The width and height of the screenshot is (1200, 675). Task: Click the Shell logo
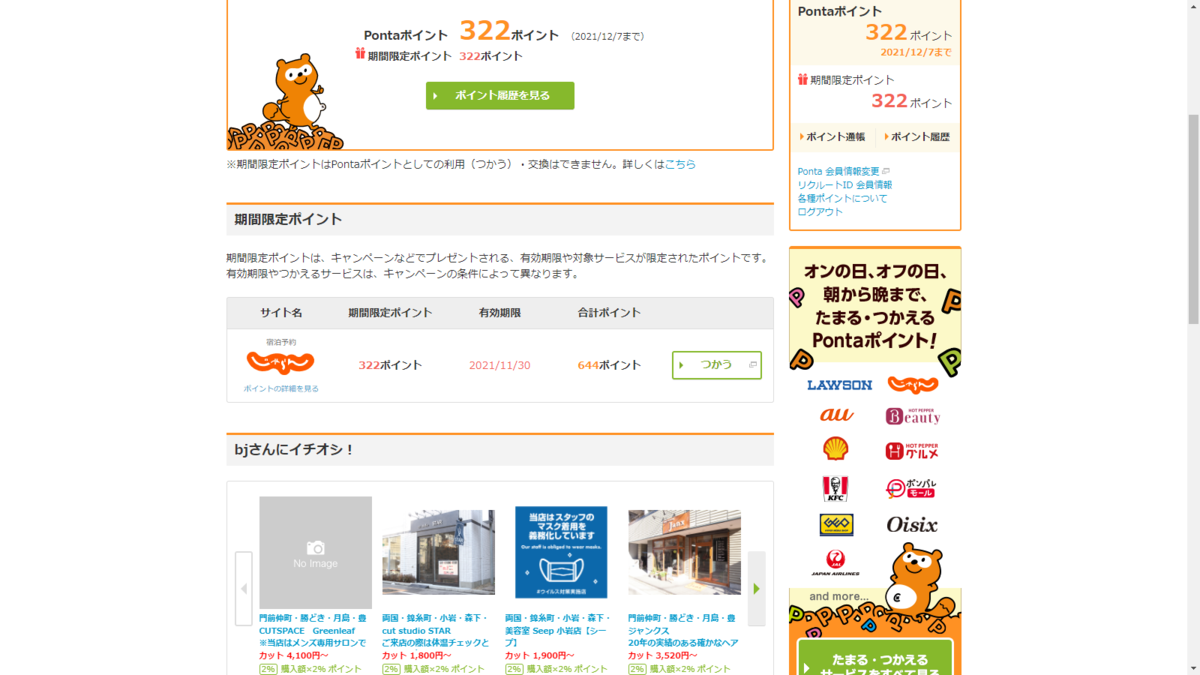click(x=836, y=449)
